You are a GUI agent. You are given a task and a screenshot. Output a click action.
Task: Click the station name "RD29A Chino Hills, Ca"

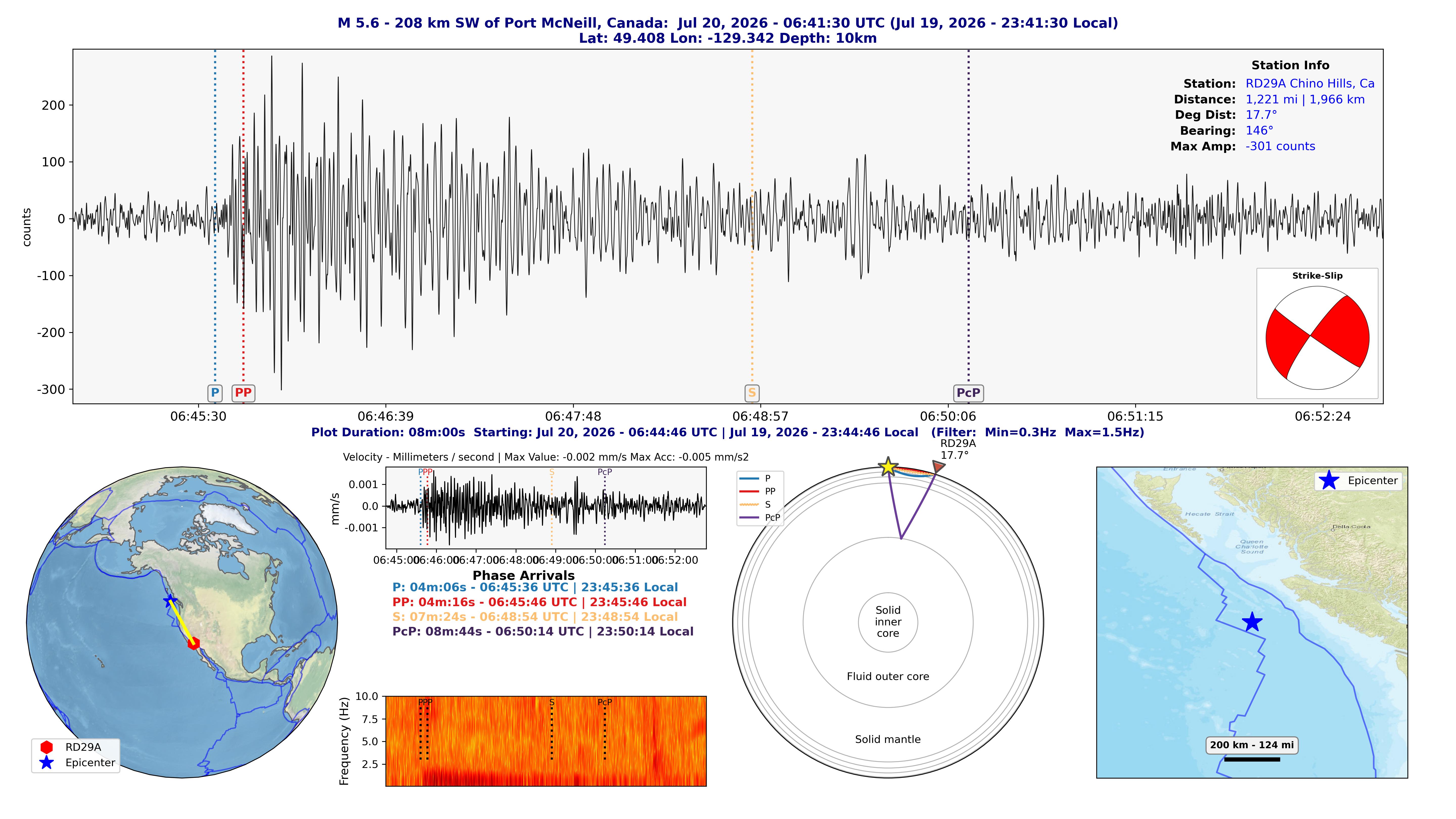[1310, 84]
